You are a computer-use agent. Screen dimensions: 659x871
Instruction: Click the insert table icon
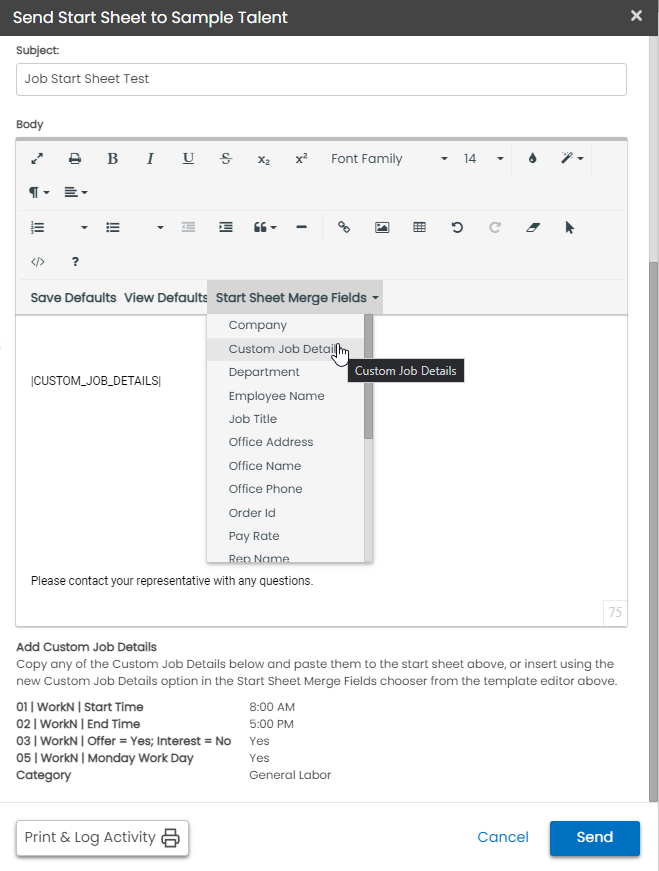(420, 227)
